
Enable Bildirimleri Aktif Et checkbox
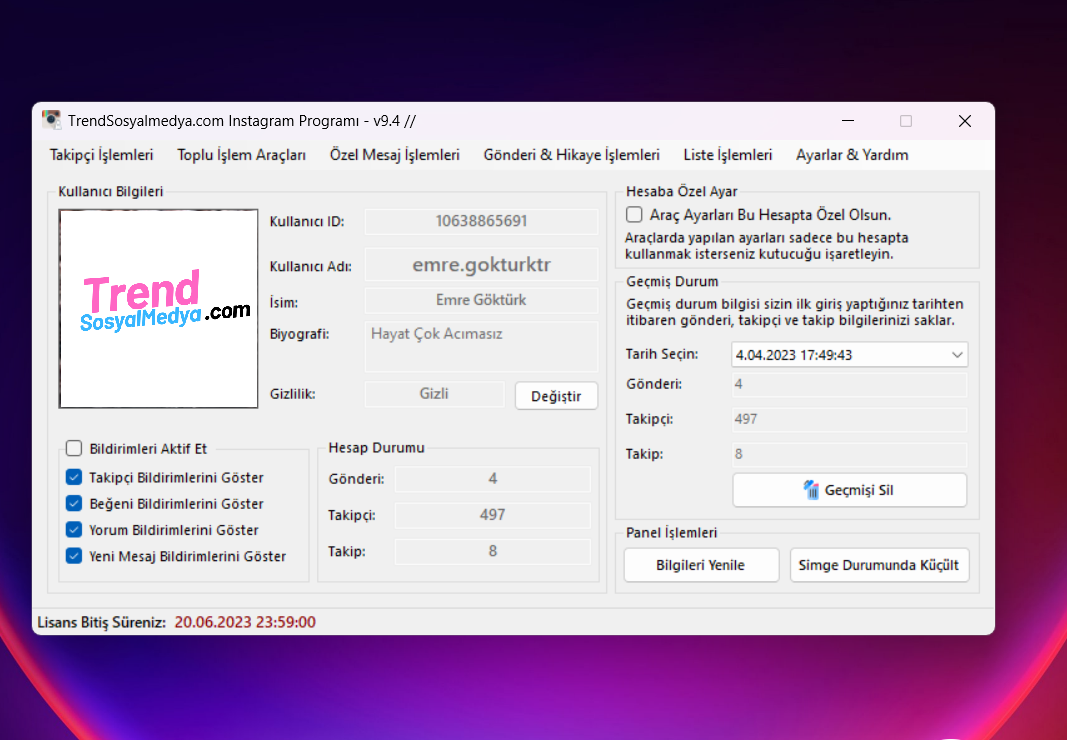[74, 449]
